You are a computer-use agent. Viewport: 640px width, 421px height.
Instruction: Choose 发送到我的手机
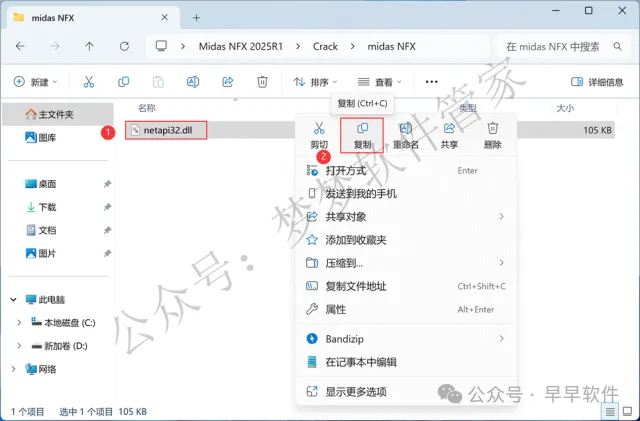click(406, 194)
